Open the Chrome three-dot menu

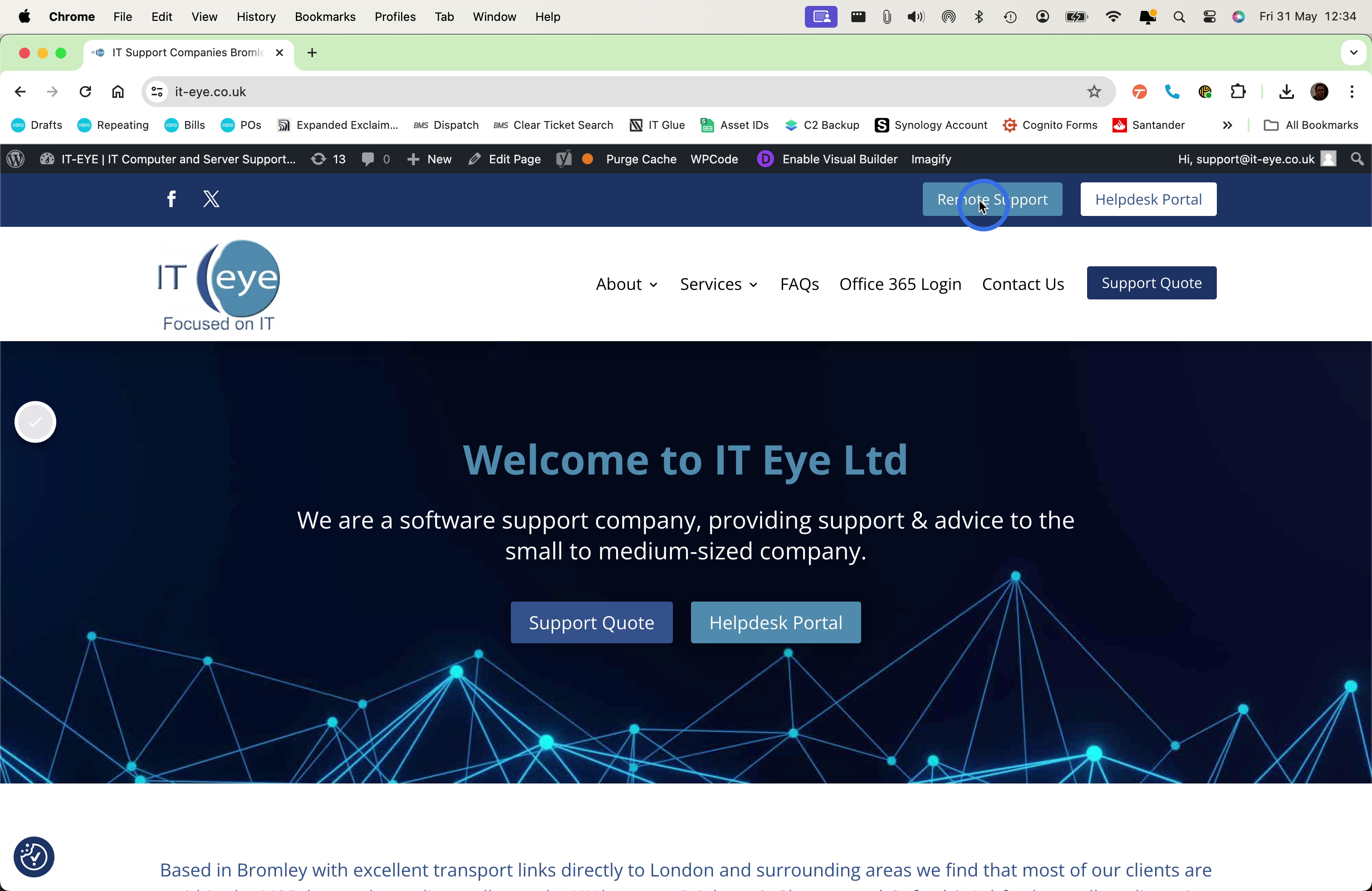tap(1352, 92)
